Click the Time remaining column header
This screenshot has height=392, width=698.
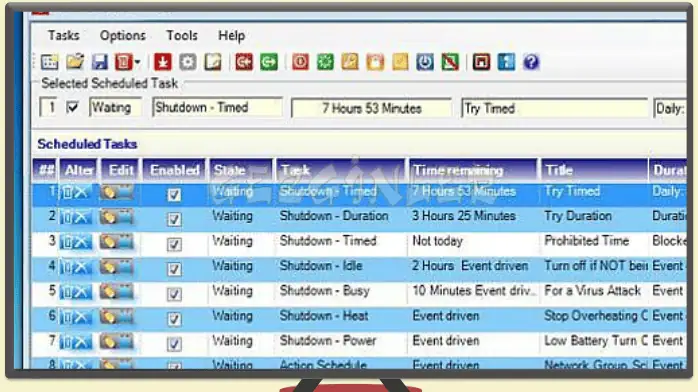pos(473,170)
